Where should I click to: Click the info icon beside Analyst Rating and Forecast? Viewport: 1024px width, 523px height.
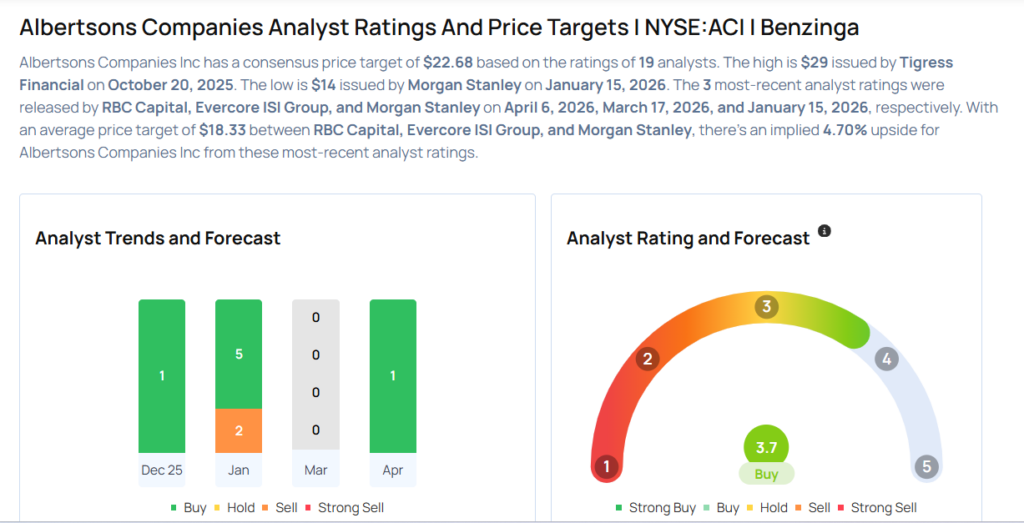824,231
